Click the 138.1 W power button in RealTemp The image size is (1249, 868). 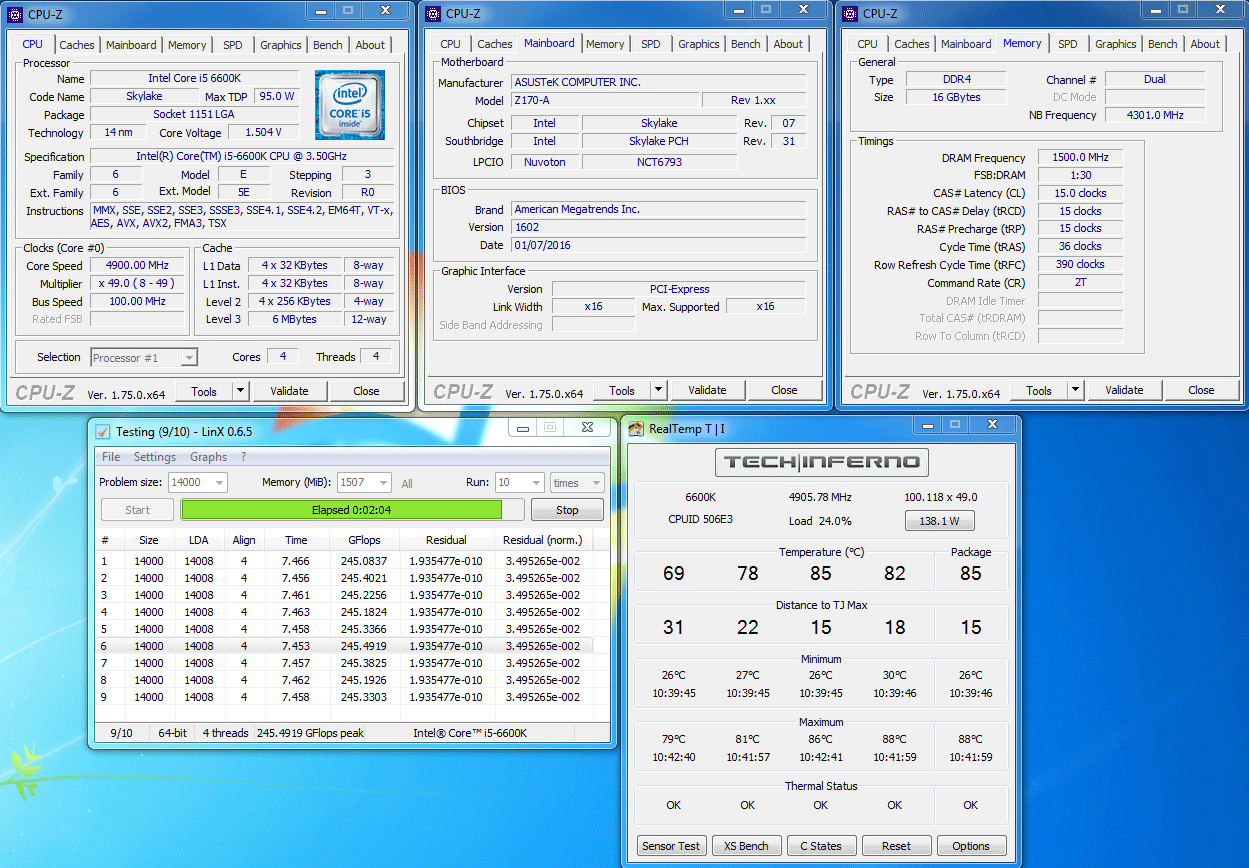[939, 521]
